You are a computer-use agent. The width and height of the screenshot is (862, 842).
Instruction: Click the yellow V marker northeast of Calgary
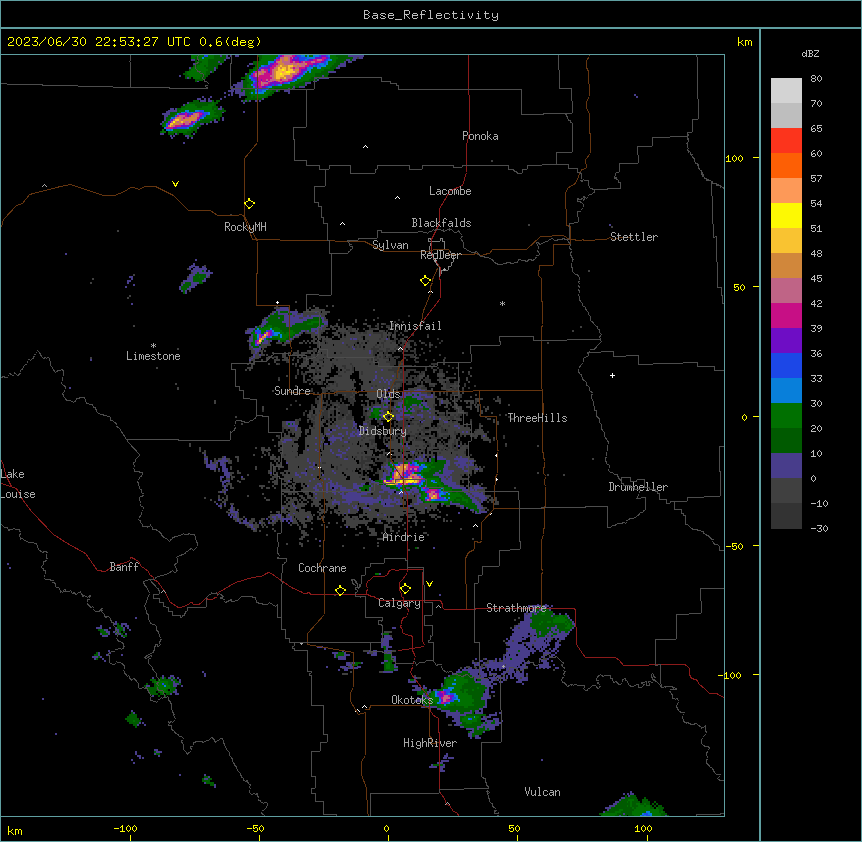(429, 584)
